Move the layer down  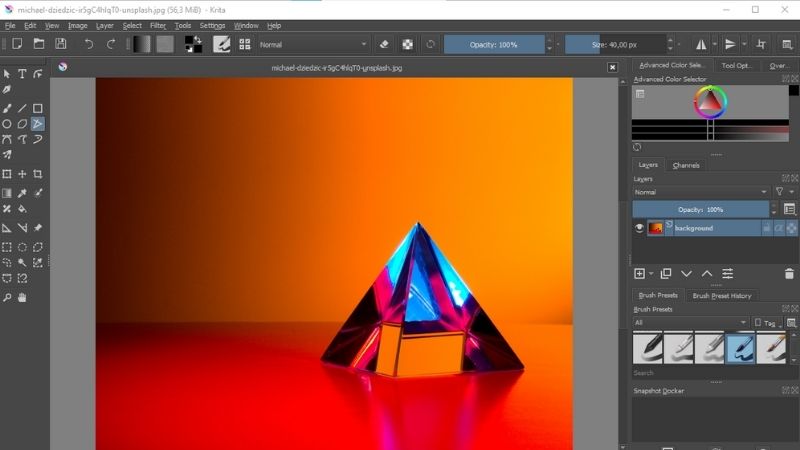point(686,274)
